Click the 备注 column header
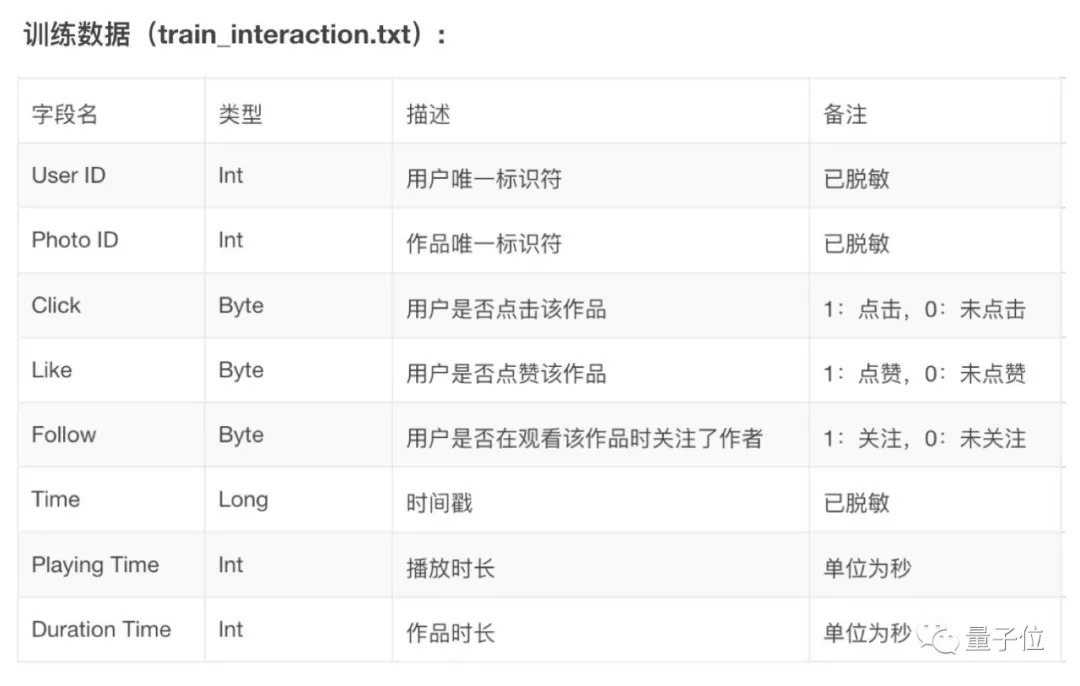Screen dimensions: 1080x686 pyautogui.click(x=845, y=114)
